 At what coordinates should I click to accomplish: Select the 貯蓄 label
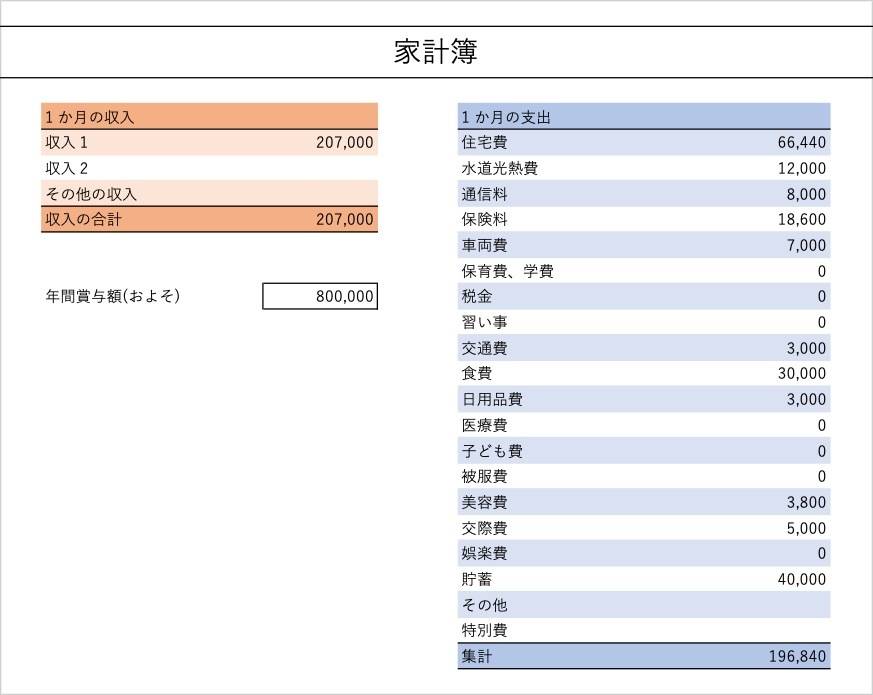(477, 579)
